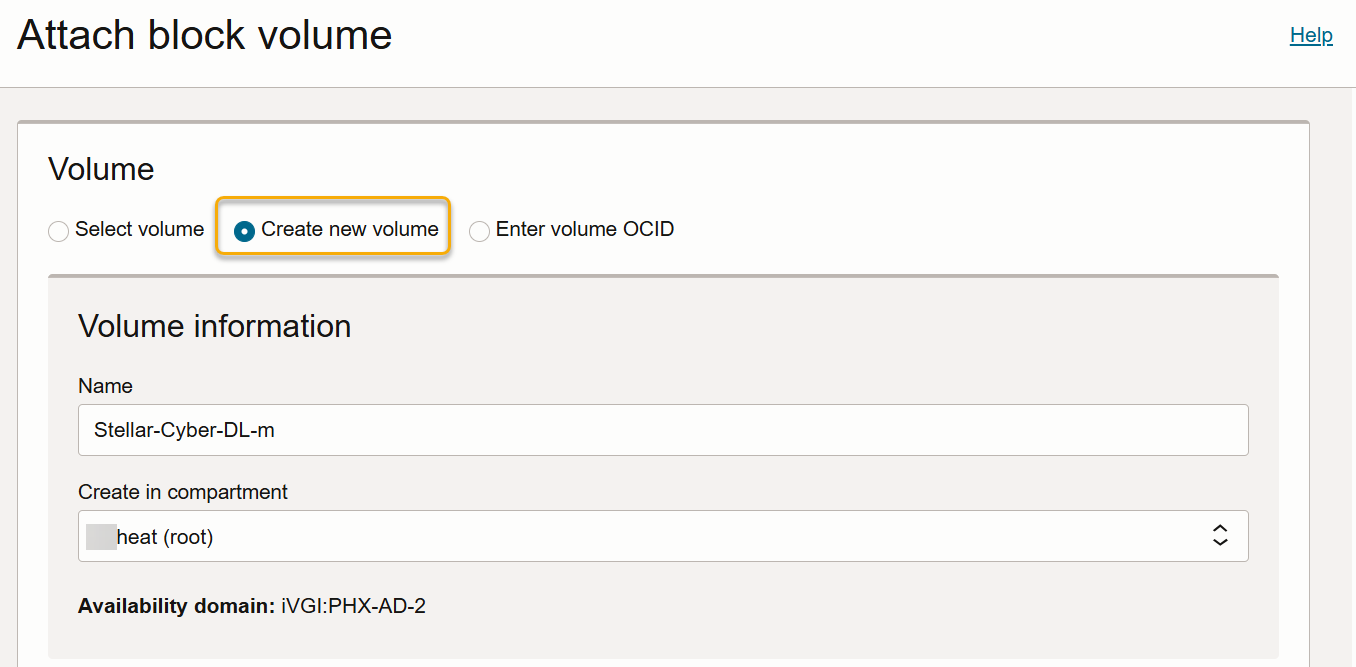Select the 'Select volume' radio circle
The image size is (1356, 667).
[59, 231]
